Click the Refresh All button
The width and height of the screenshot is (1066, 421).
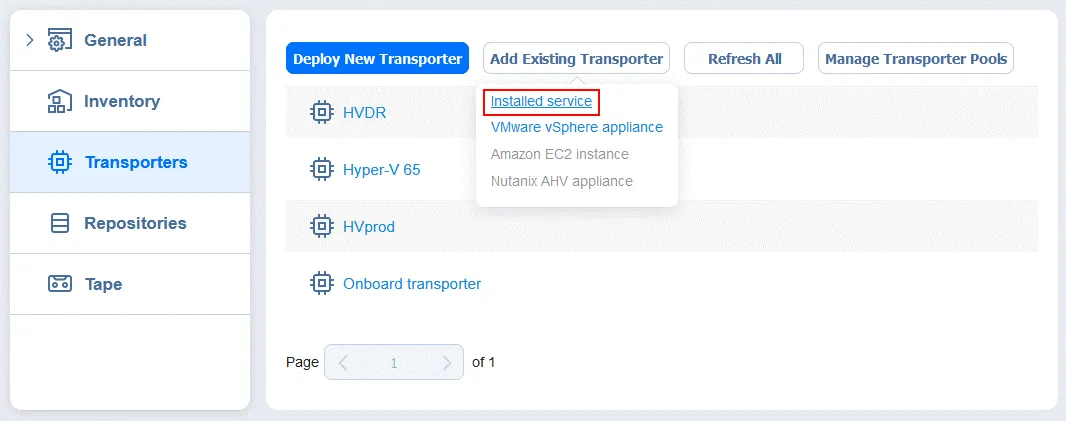click(744, 59)
